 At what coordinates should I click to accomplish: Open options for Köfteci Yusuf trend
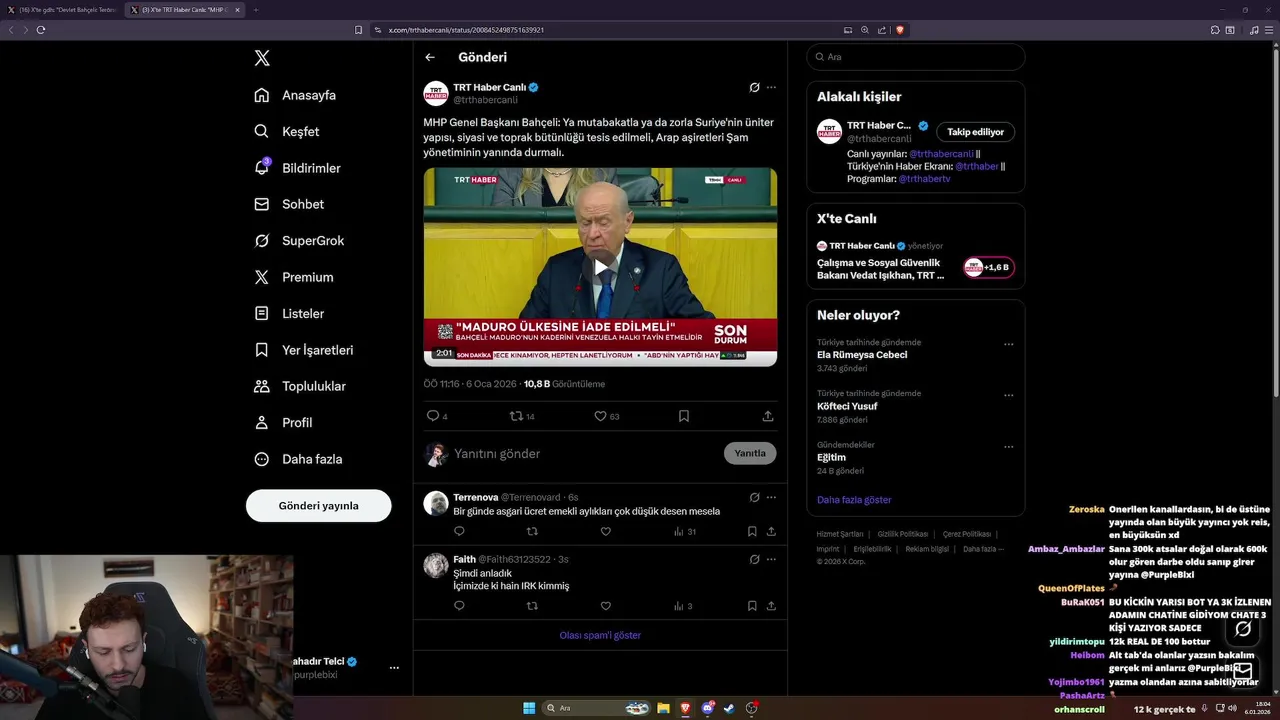click(1008, 396)
